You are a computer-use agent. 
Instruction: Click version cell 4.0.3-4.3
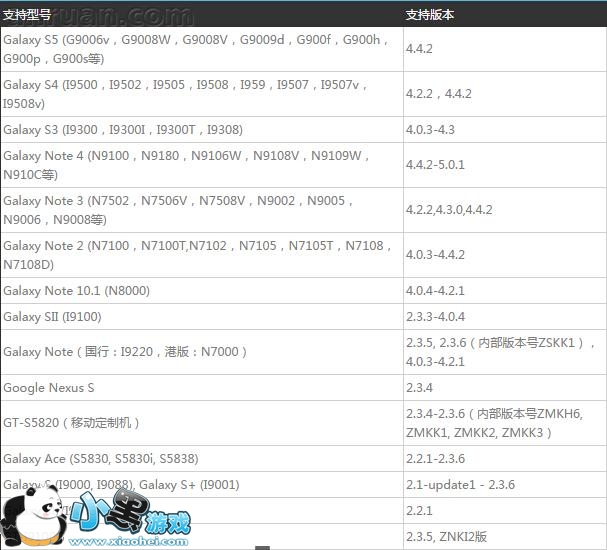click(x=505, y=130)
